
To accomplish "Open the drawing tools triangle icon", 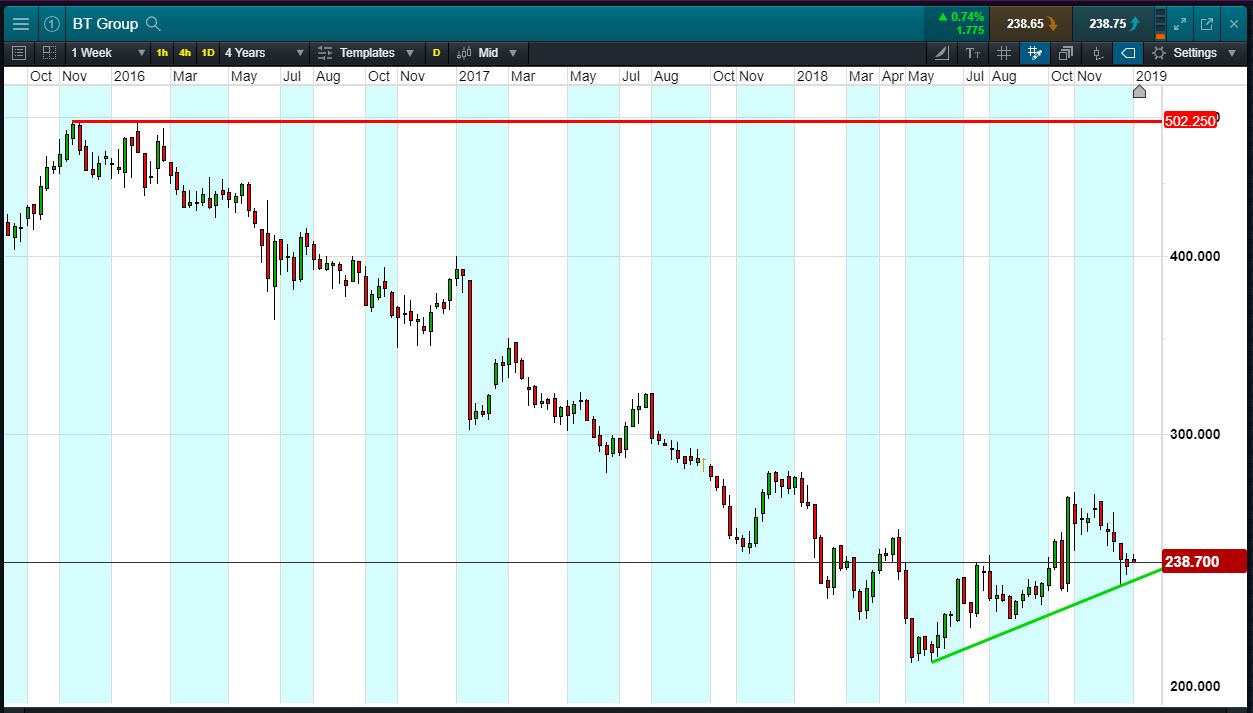I will (941, 53).
